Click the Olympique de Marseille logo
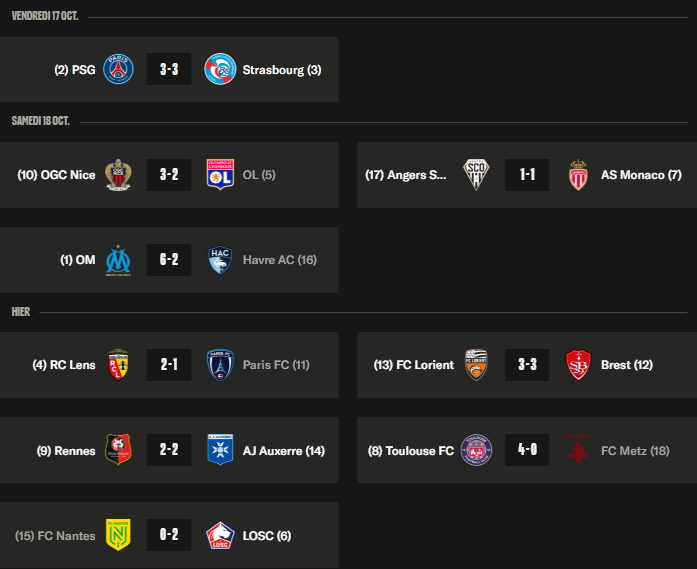697x569 pixels. tap(119, 260)
